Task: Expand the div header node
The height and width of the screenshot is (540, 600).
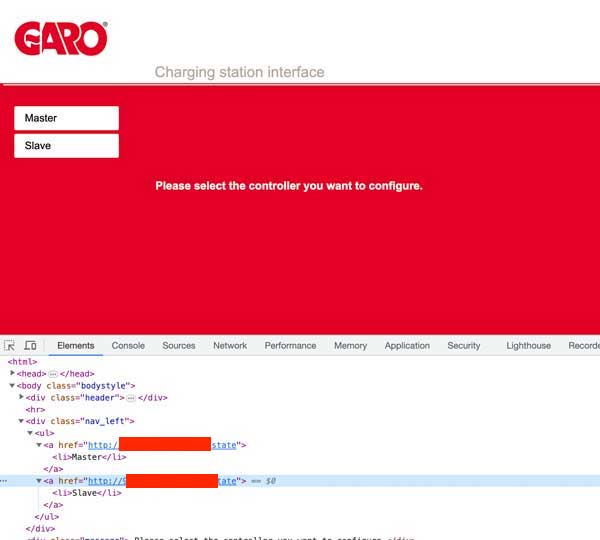Action: [21, 397]
